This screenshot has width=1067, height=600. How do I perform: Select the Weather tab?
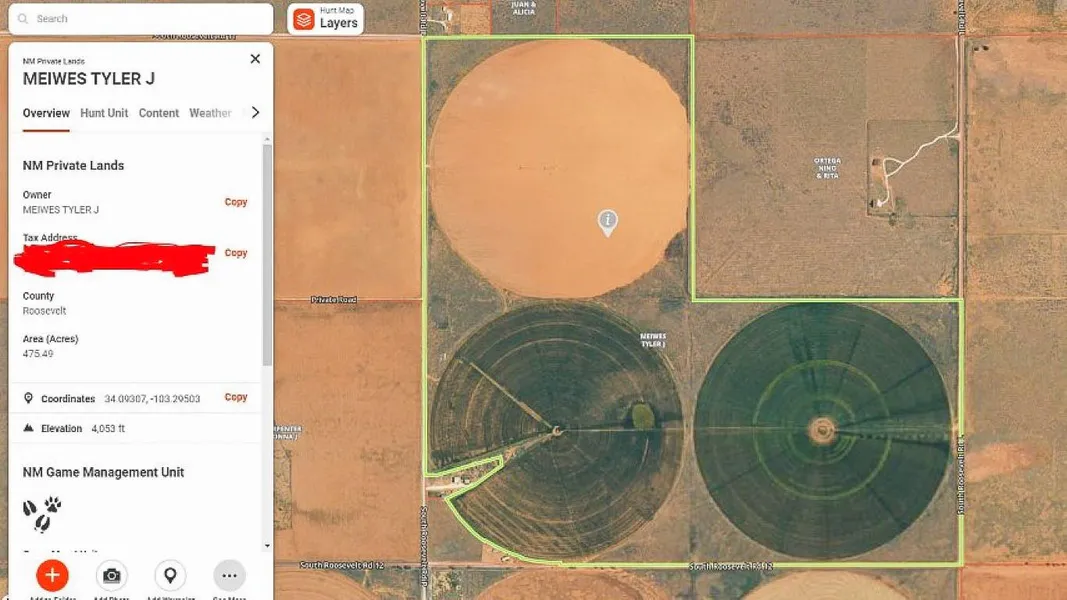210,113
